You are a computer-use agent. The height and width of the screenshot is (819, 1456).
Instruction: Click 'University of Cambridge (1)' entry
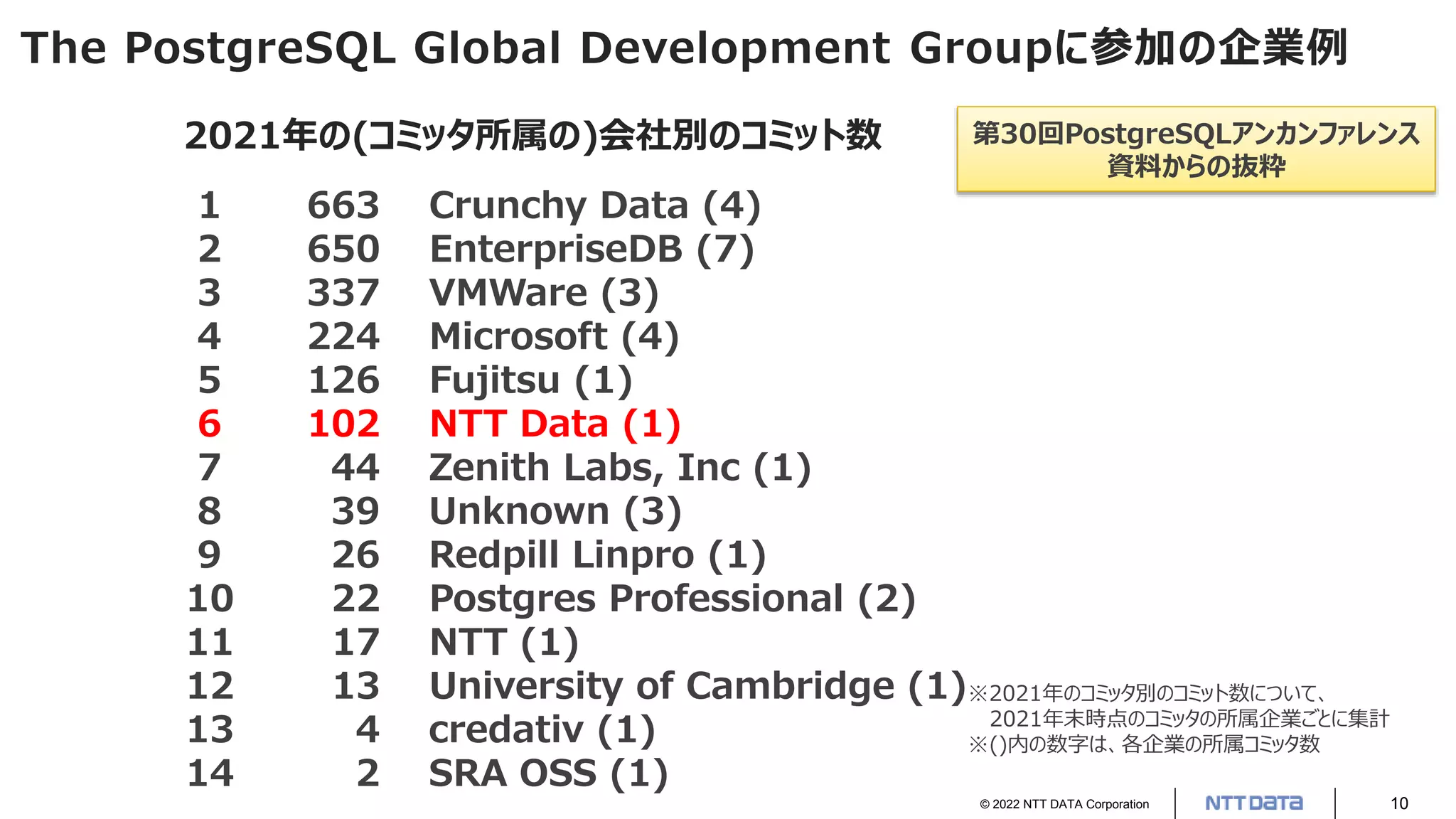[697, 687]
